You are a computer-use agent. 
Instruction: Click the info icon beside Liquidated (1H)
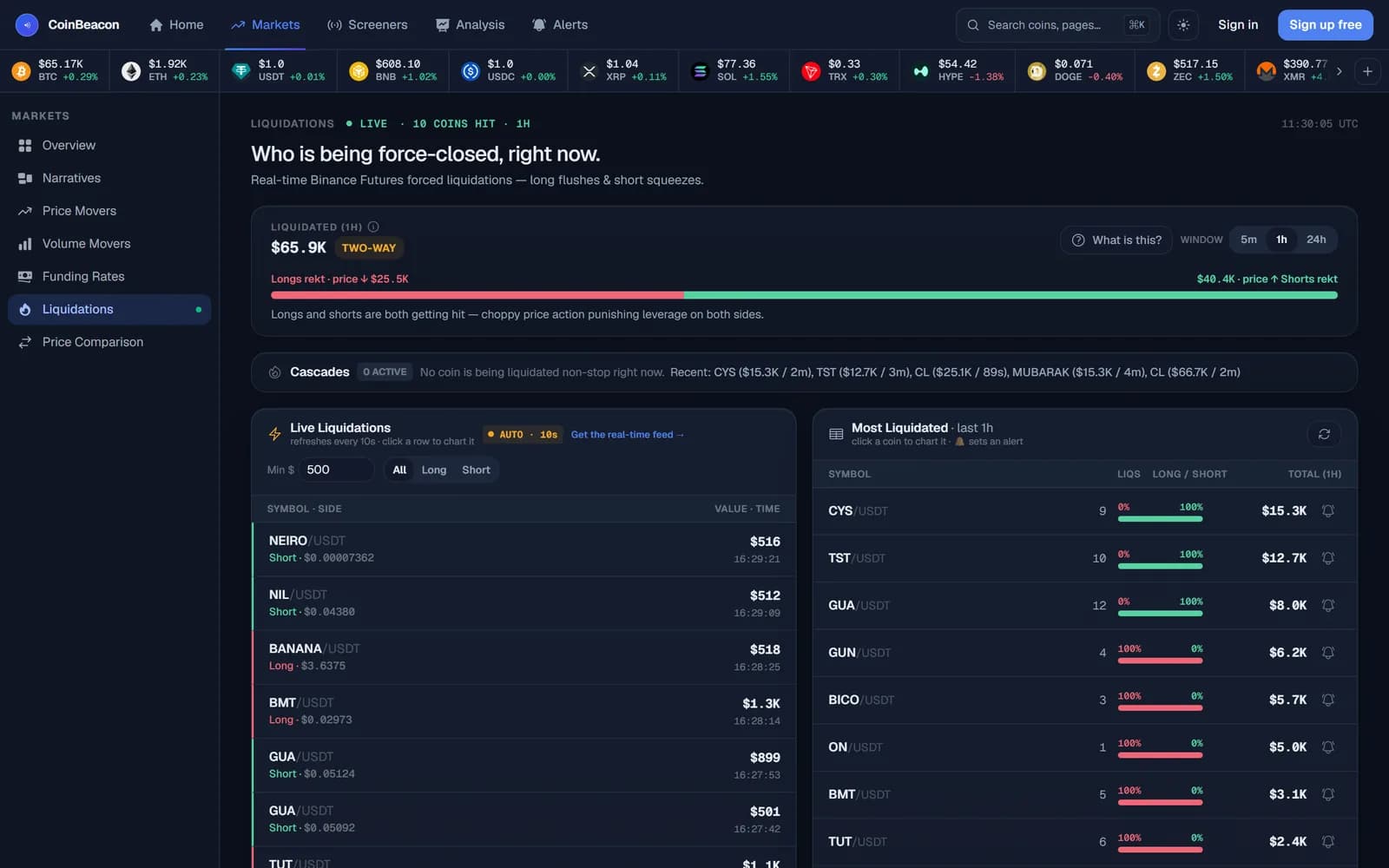[x=373, y=227]
